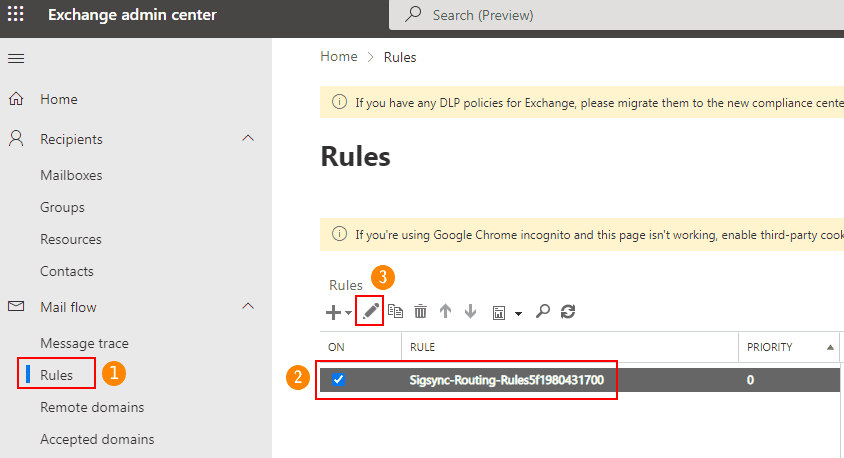Go to Message trace

(x=84, y=343)
